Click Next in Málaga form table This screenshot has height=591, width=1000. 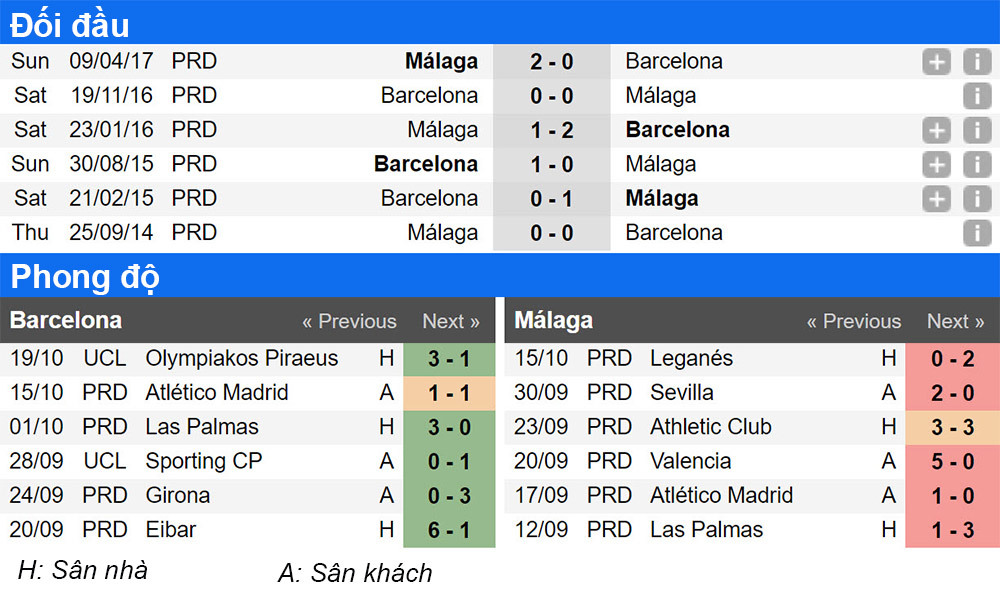[x=955, y=321]
